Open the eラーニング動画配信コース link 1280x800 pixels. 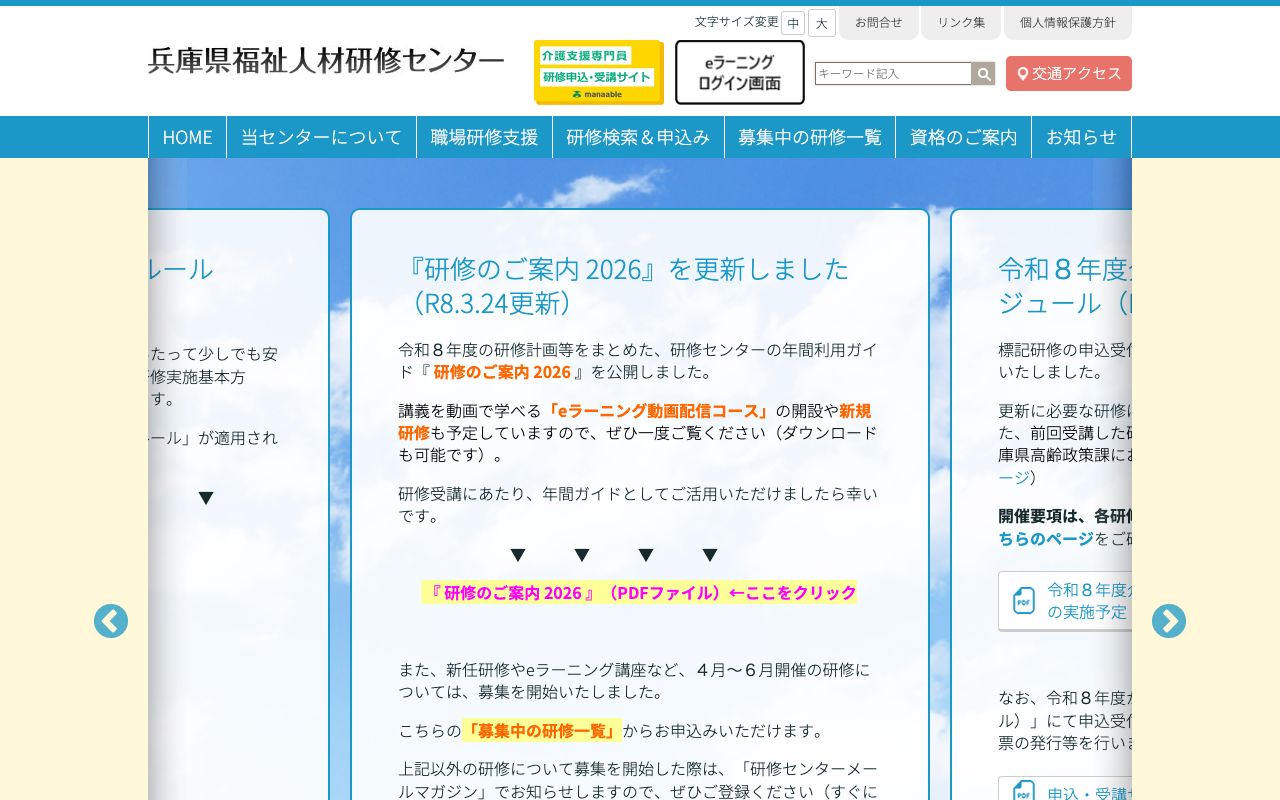659,410
